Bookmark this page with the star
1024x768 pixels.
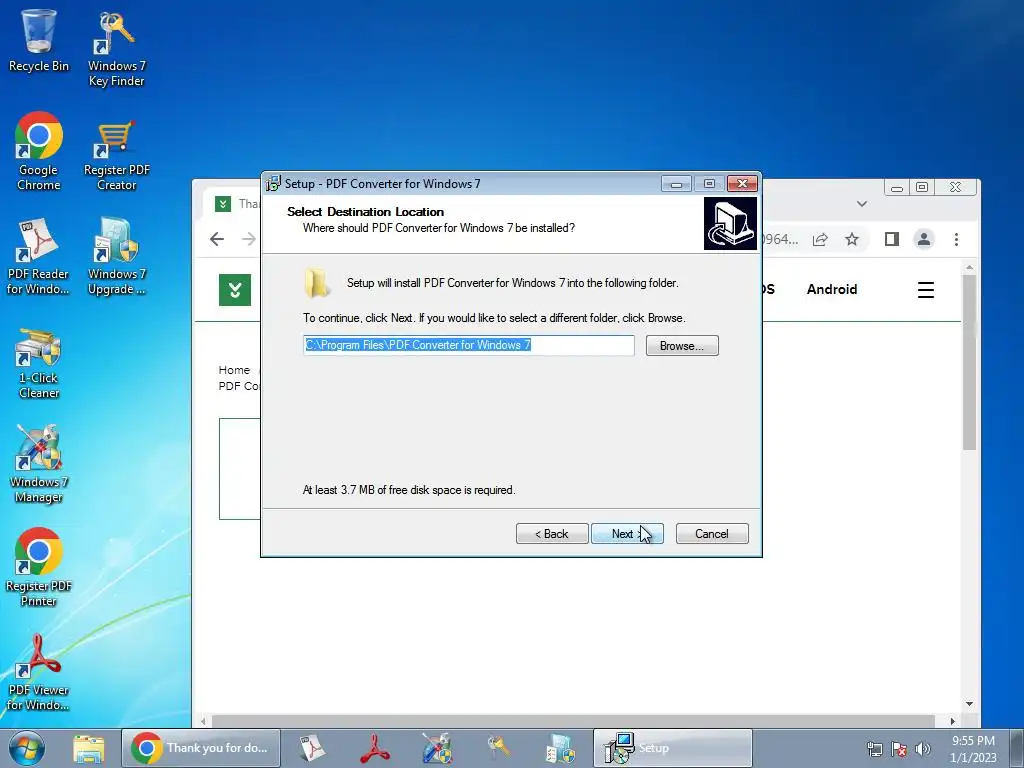coord(852,239)
